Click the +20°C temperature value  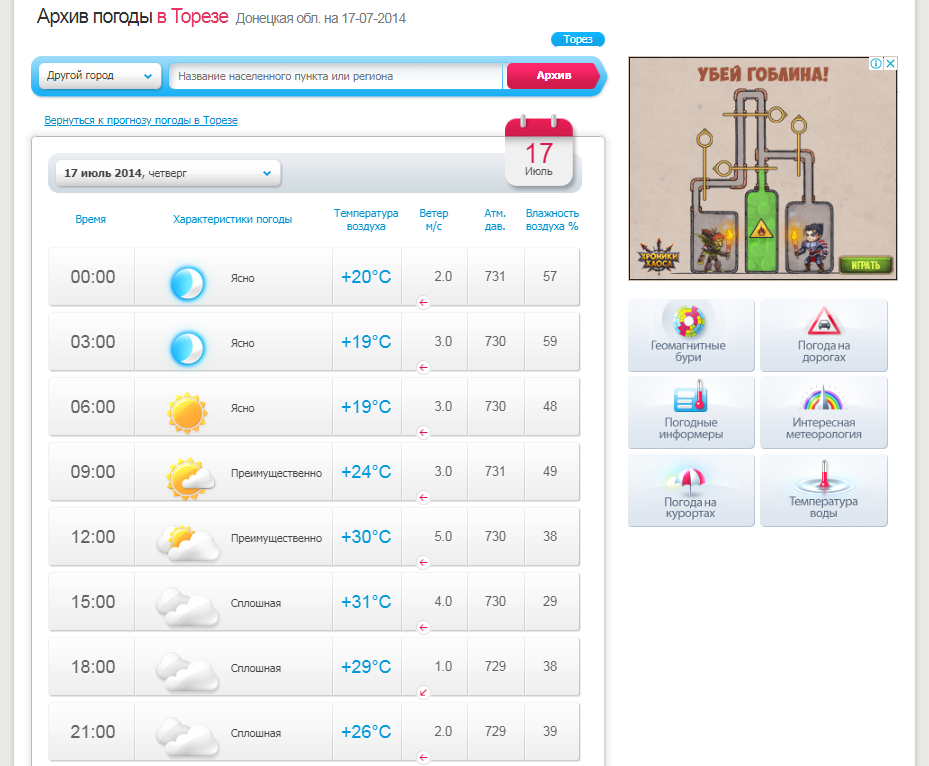coord(366,277)
